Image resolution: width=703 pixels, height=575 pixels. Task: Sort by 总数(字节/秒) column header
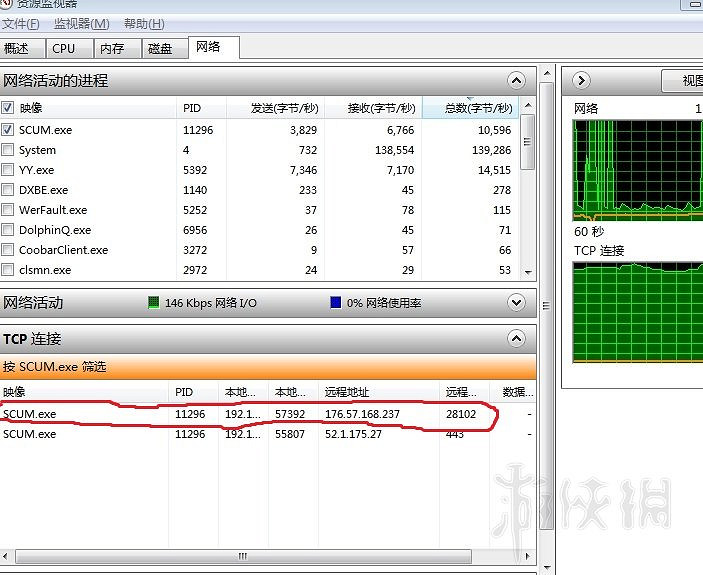click(x=470, y=108)
